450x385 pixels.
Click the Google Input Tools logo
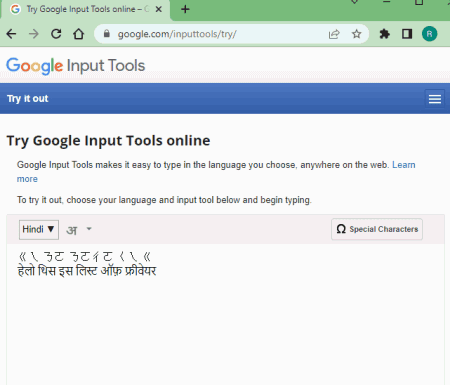[76, 66]
